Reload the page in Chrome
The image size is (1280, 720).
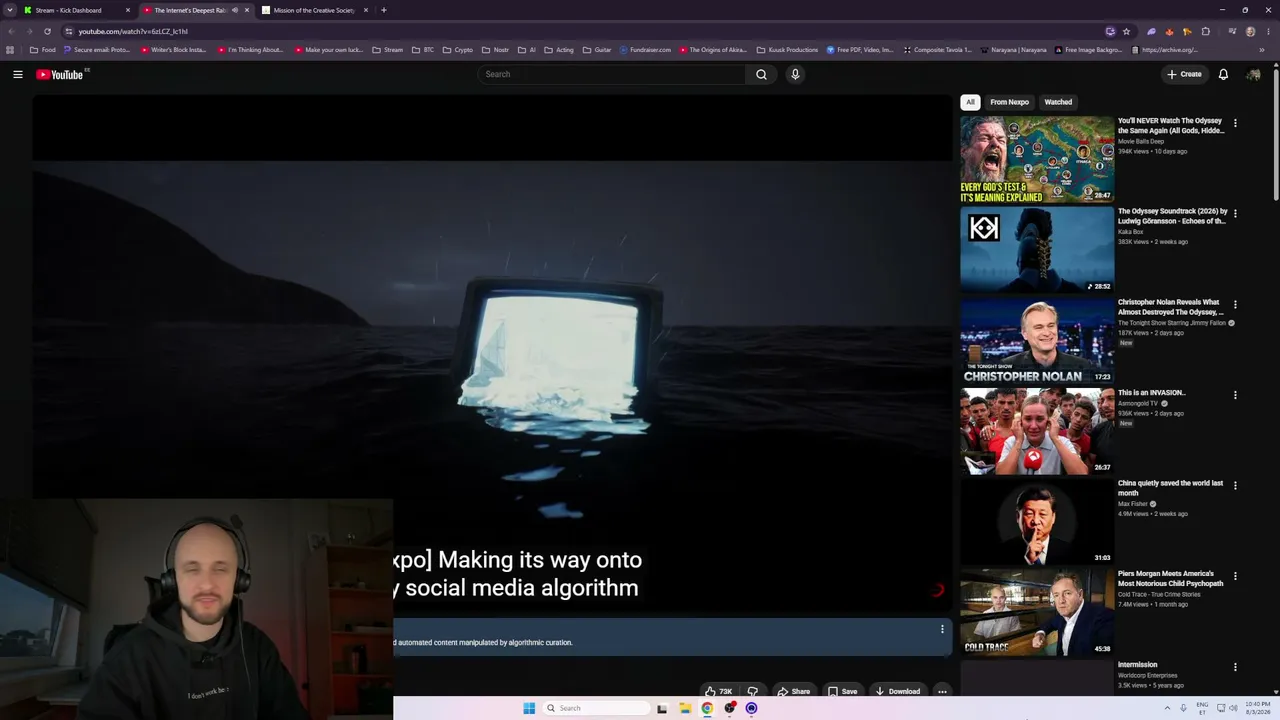point(47,31)
